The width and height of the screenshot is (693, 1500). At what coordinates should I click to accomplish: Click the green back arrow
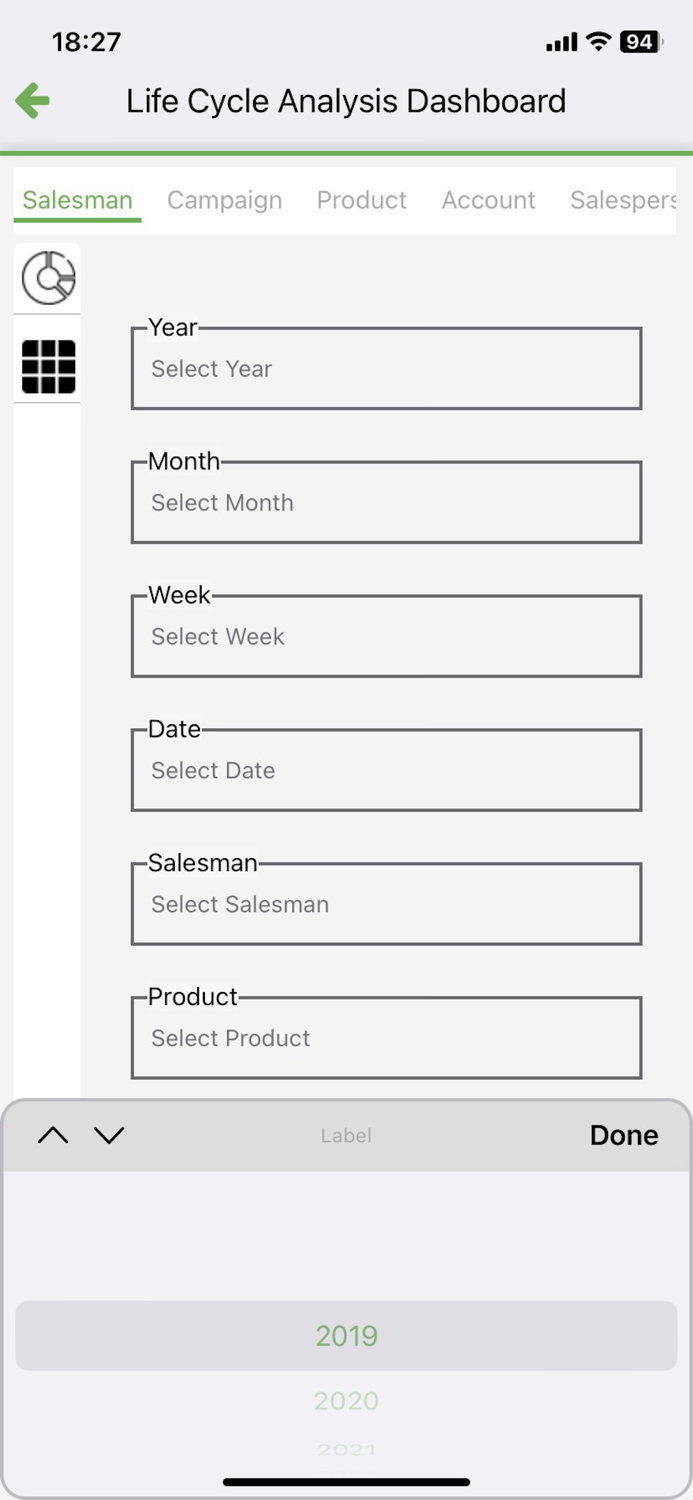pyautogui.click(x=32, y=100)
